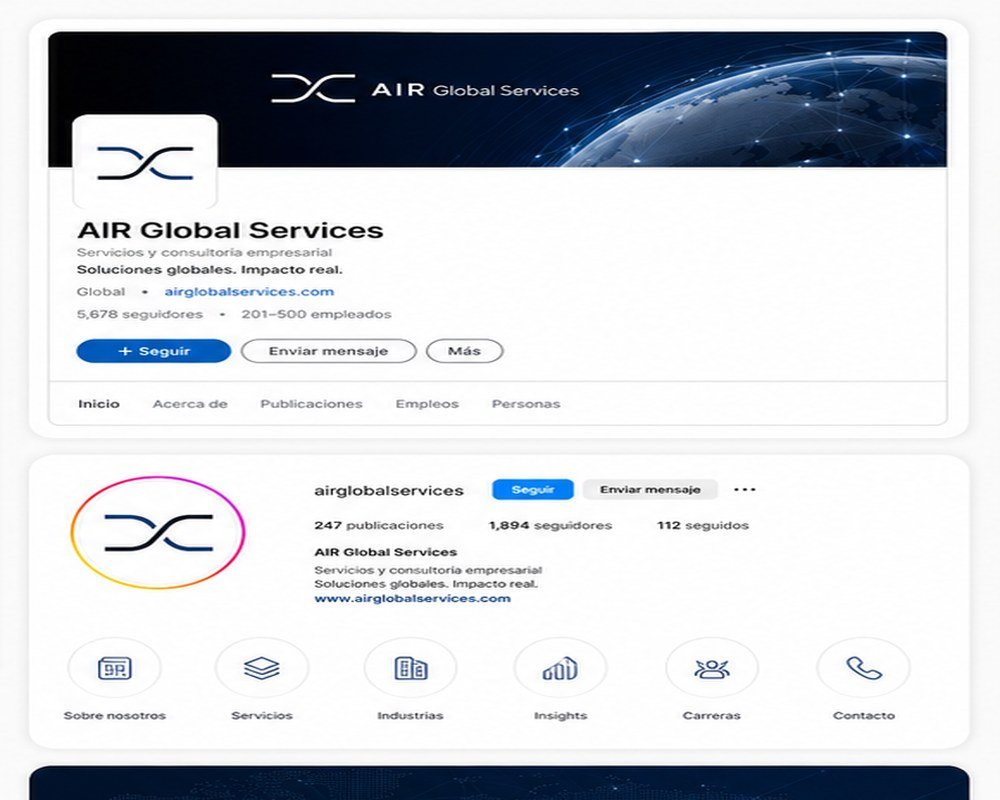View the 112 seguidos list

coord(703,526)
